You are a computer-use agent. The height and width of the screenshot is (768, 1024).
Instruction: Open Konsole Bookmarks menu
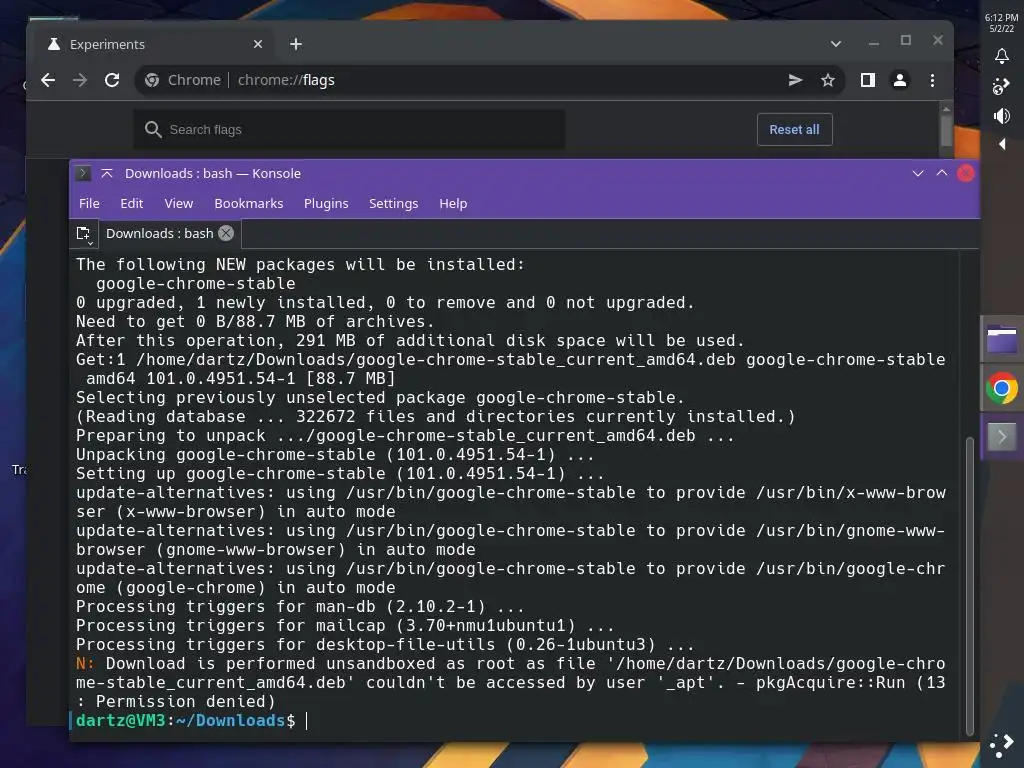point(249,203)
